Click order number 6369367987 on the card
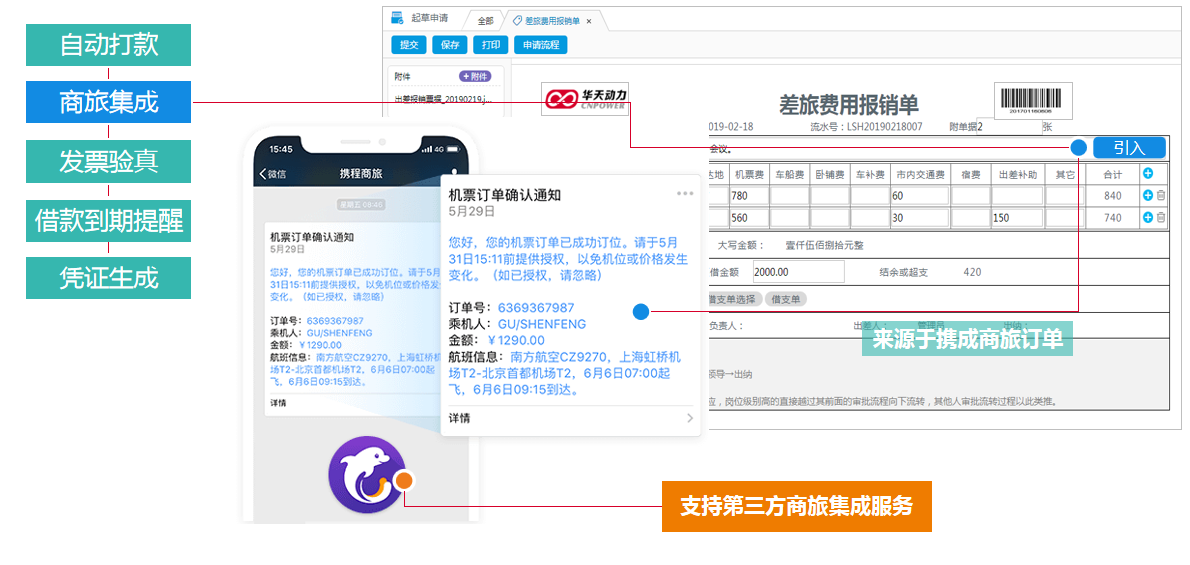Viewport: 1190px width, 565px height. [536, 308]
